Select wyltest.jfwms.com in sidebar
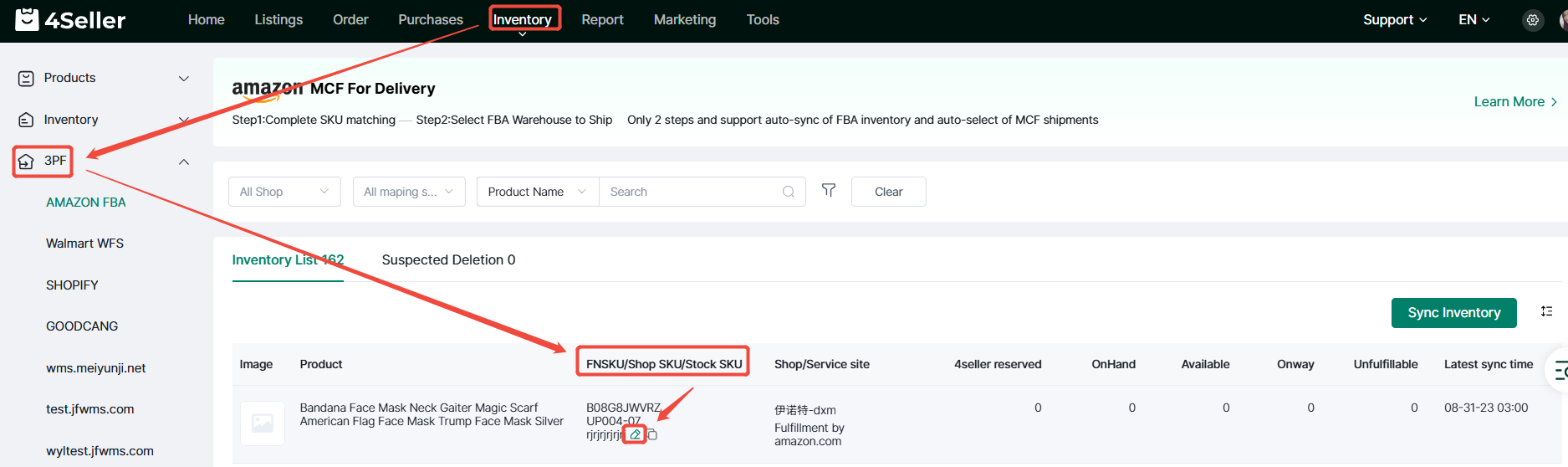 (100, 451)
